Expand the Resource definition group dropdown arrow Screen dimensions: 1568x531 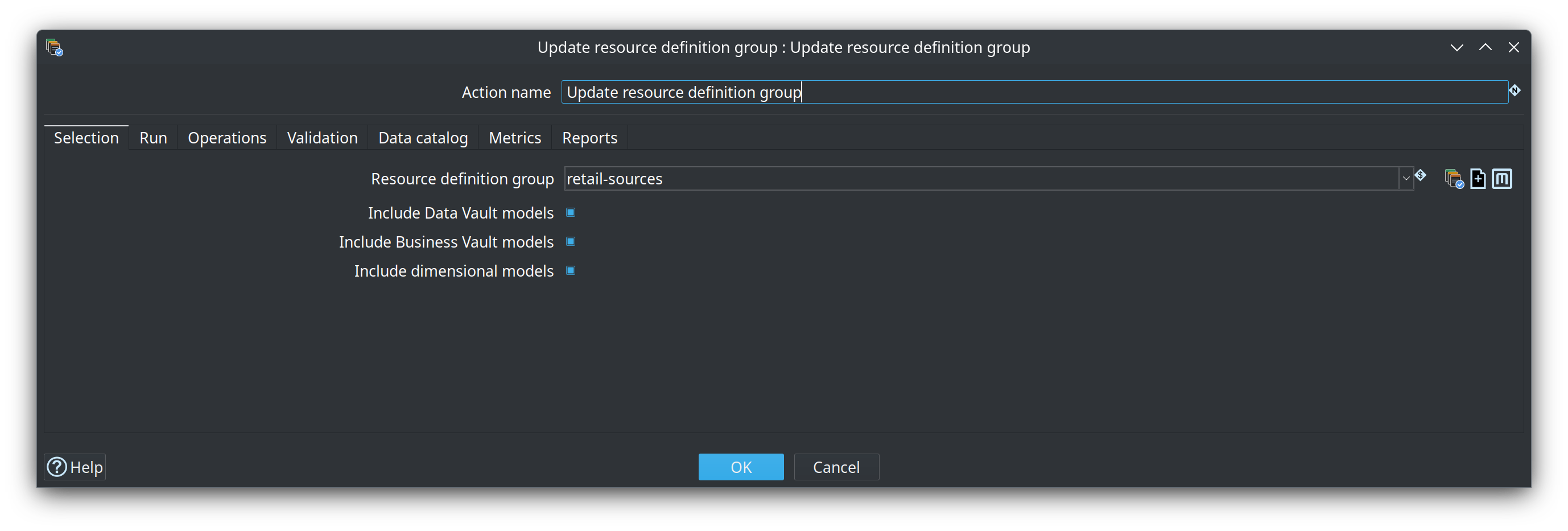click(1405, 179)
